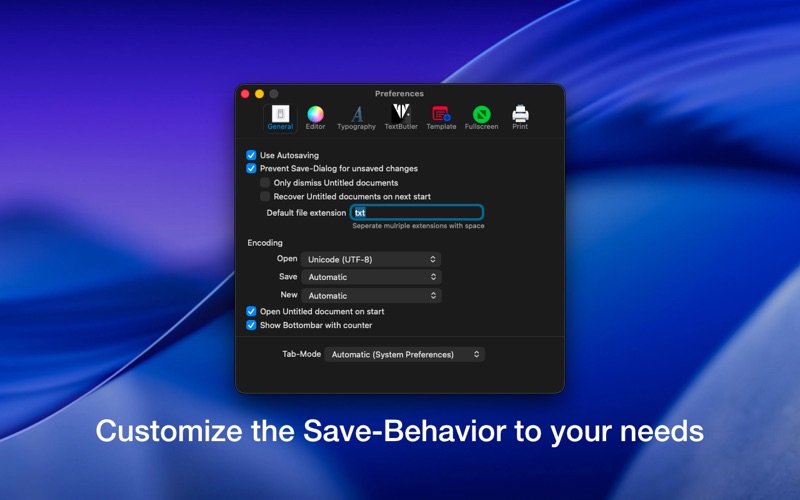Screen dimensions: 800x500
Task: Enable Only dismiss Untitled documents
Action: pos(265,183)
